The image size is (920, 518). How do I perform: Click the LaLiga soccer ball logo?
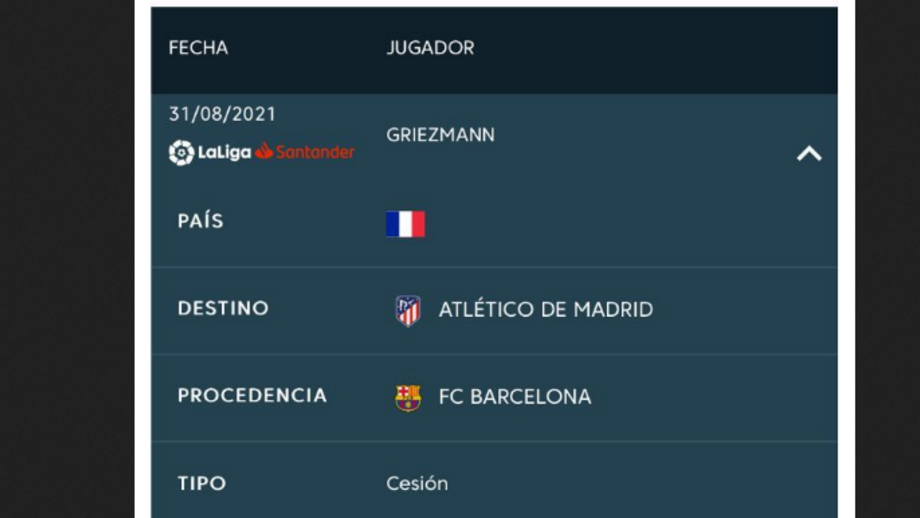pyautogui.click(x=181, y=153)
